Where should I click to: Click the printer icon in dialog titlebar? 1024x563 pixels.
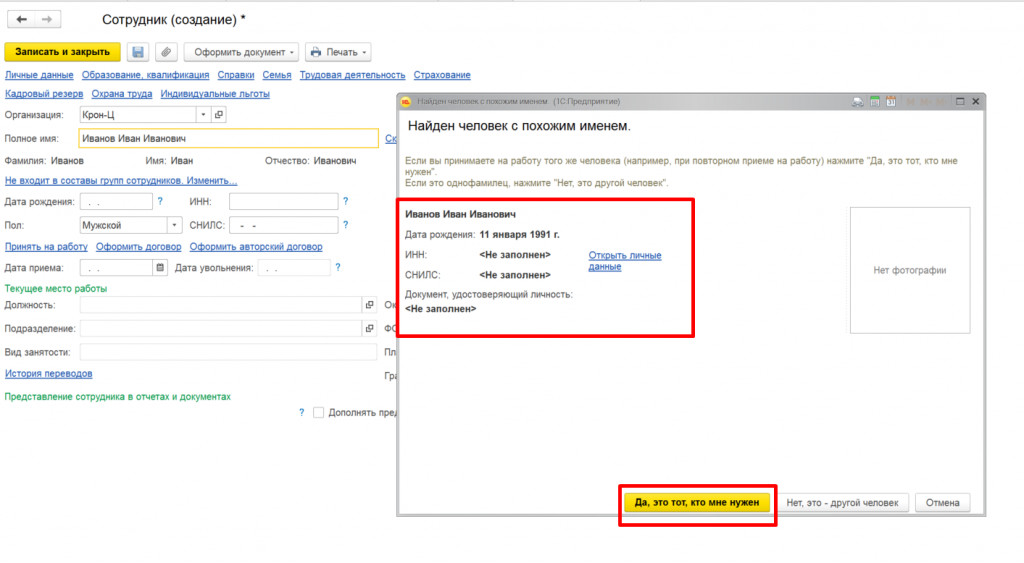coord(857,101)
